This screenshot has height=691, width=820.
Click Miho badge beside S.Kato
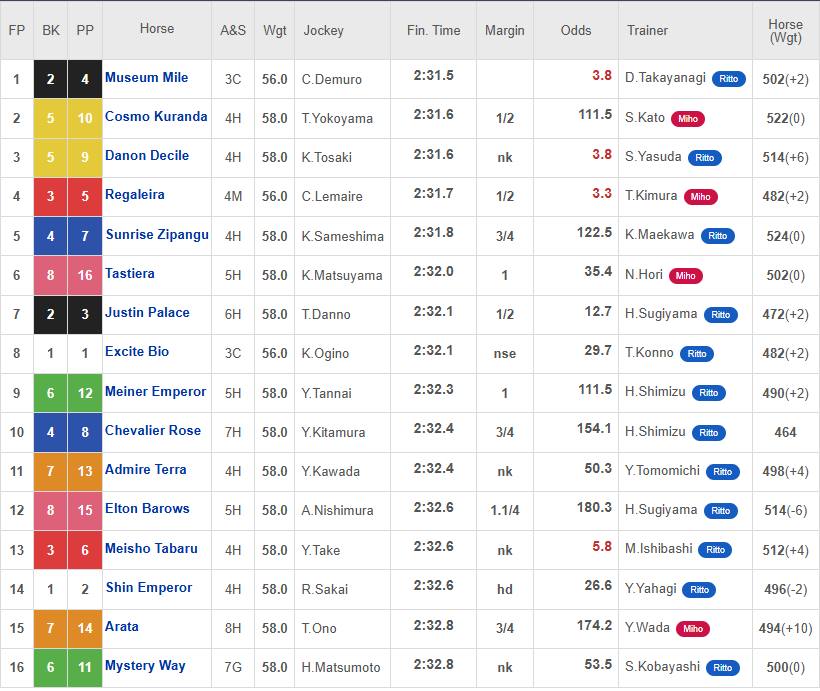pyautogui.click(x=688, y=119)
